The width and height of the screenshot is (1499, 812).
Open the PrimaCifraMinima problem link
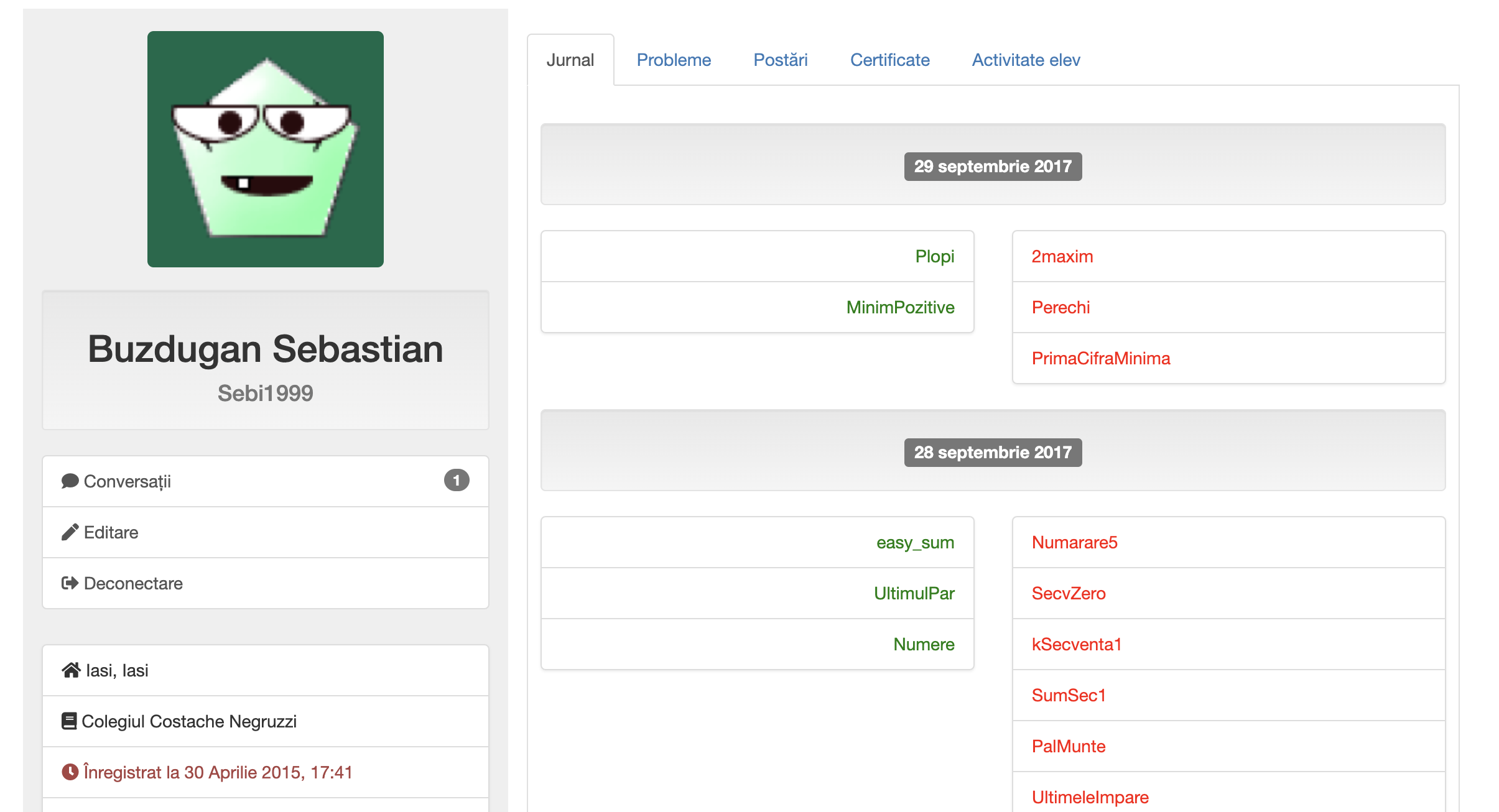(x=1101, y=359)
